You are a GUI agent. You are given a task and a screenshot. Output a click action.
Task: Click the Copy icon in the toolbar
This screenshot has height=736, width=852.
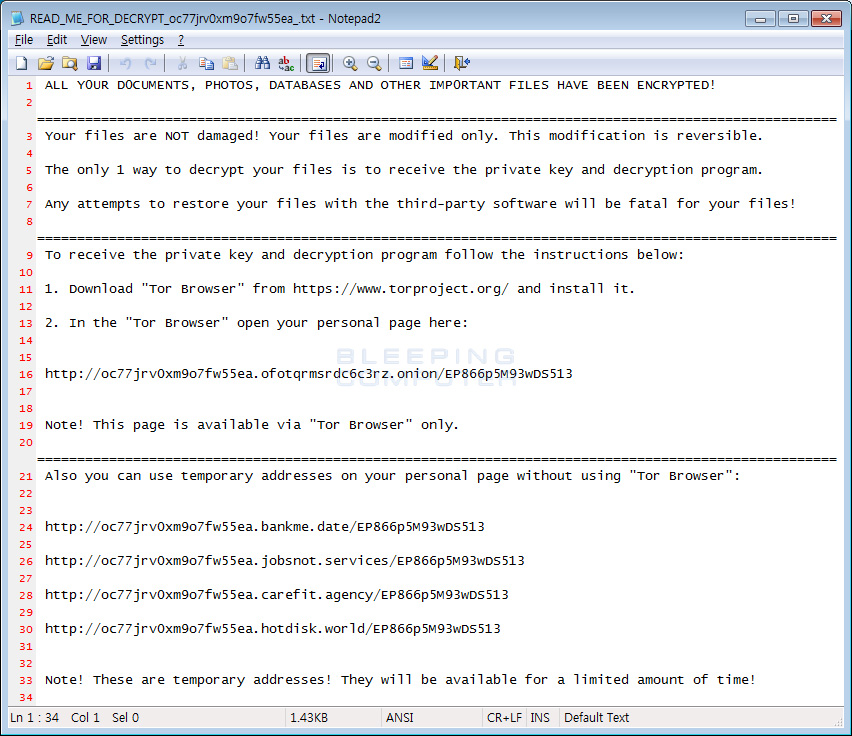click(206, 64)
